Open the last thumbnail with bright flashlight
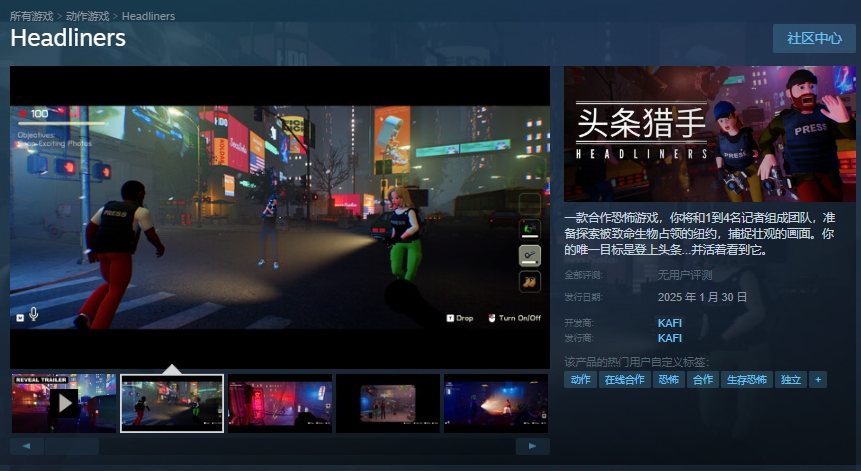 pyautogui.click(x=495, y=403)
